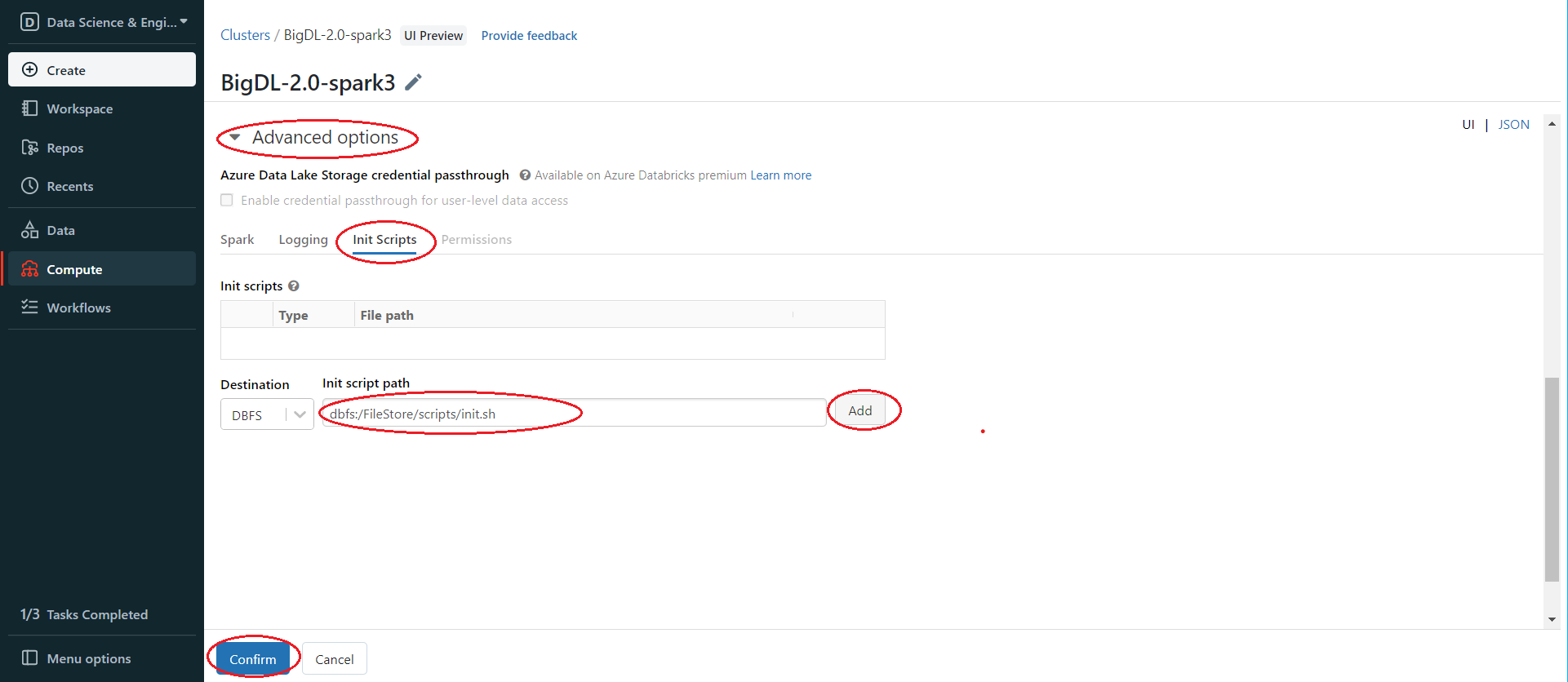Click the Confirm button

(x=252, y=659)
